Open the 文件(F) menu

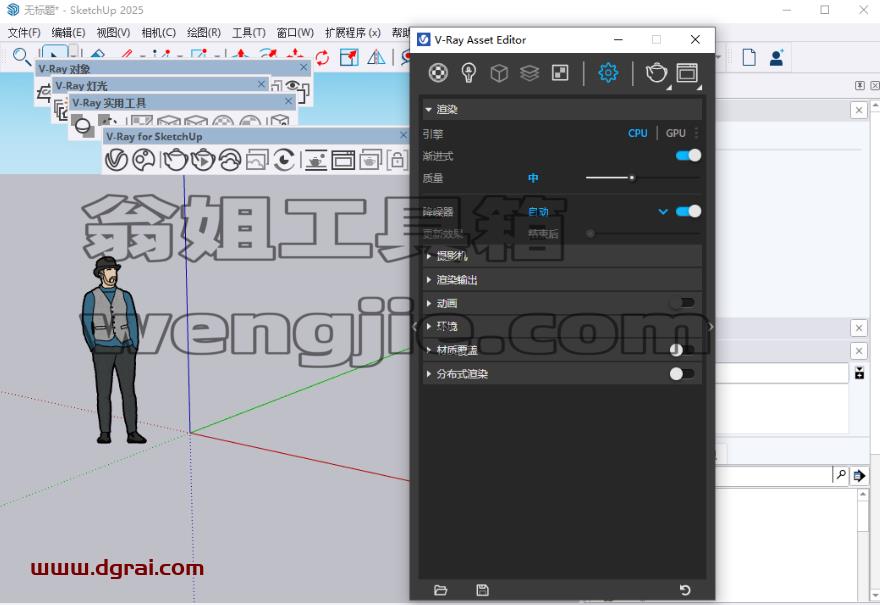24,33
